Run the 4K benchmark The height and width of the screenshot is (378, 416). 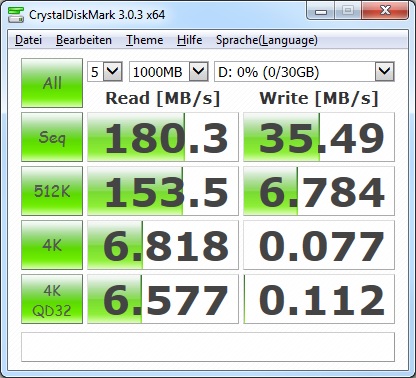(52, 245)
